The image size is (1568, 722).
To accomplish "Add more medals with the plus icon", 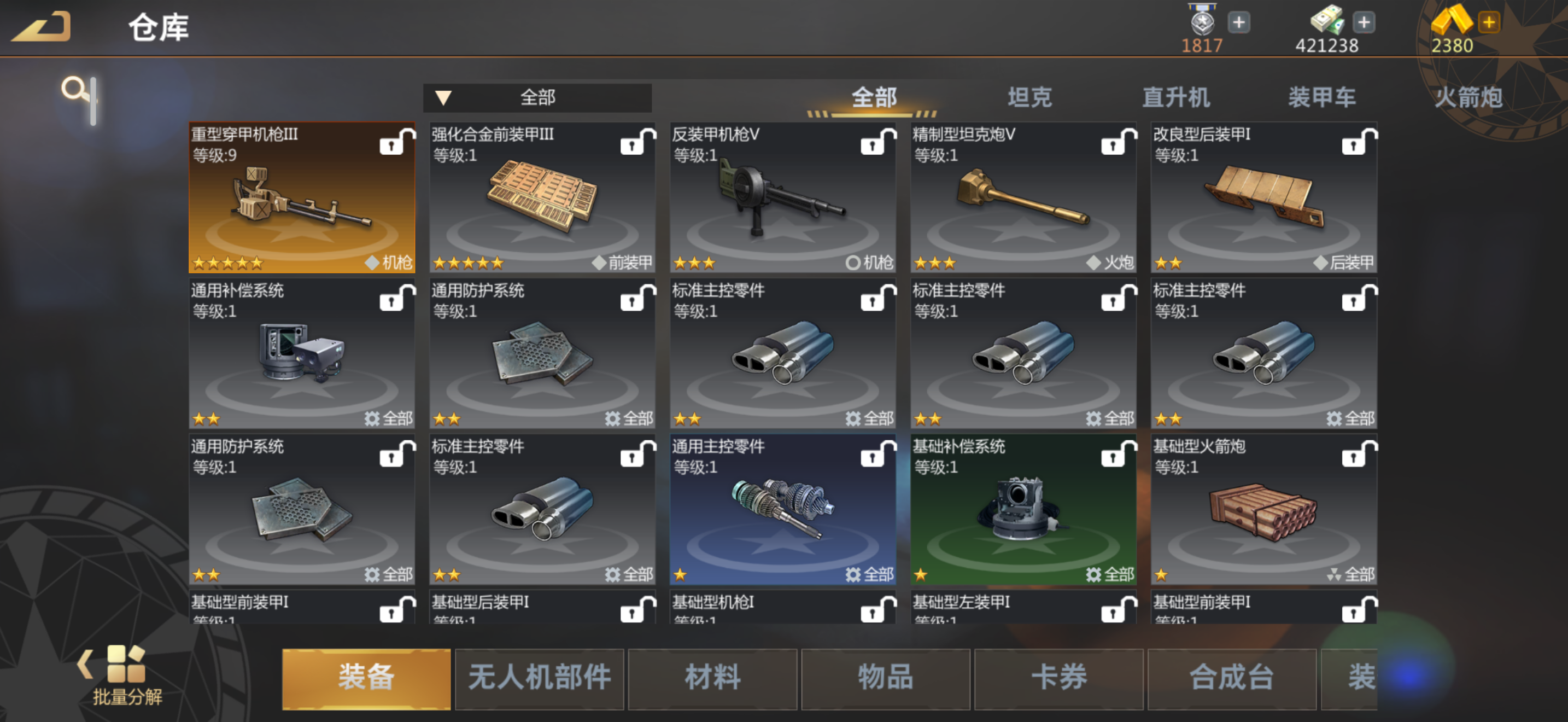I will (x=1238, y=22).
